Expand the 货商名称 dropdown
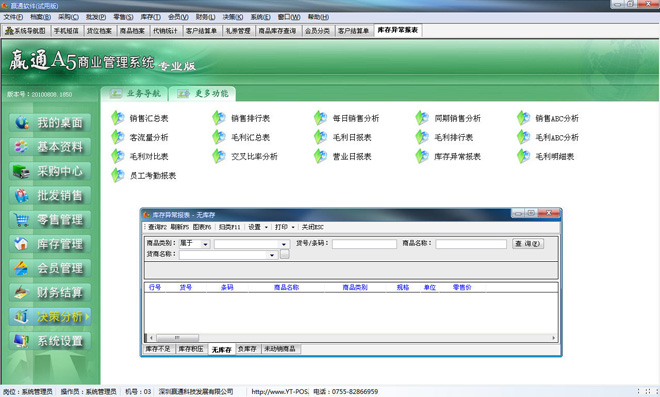 click(x=272, y=255)
